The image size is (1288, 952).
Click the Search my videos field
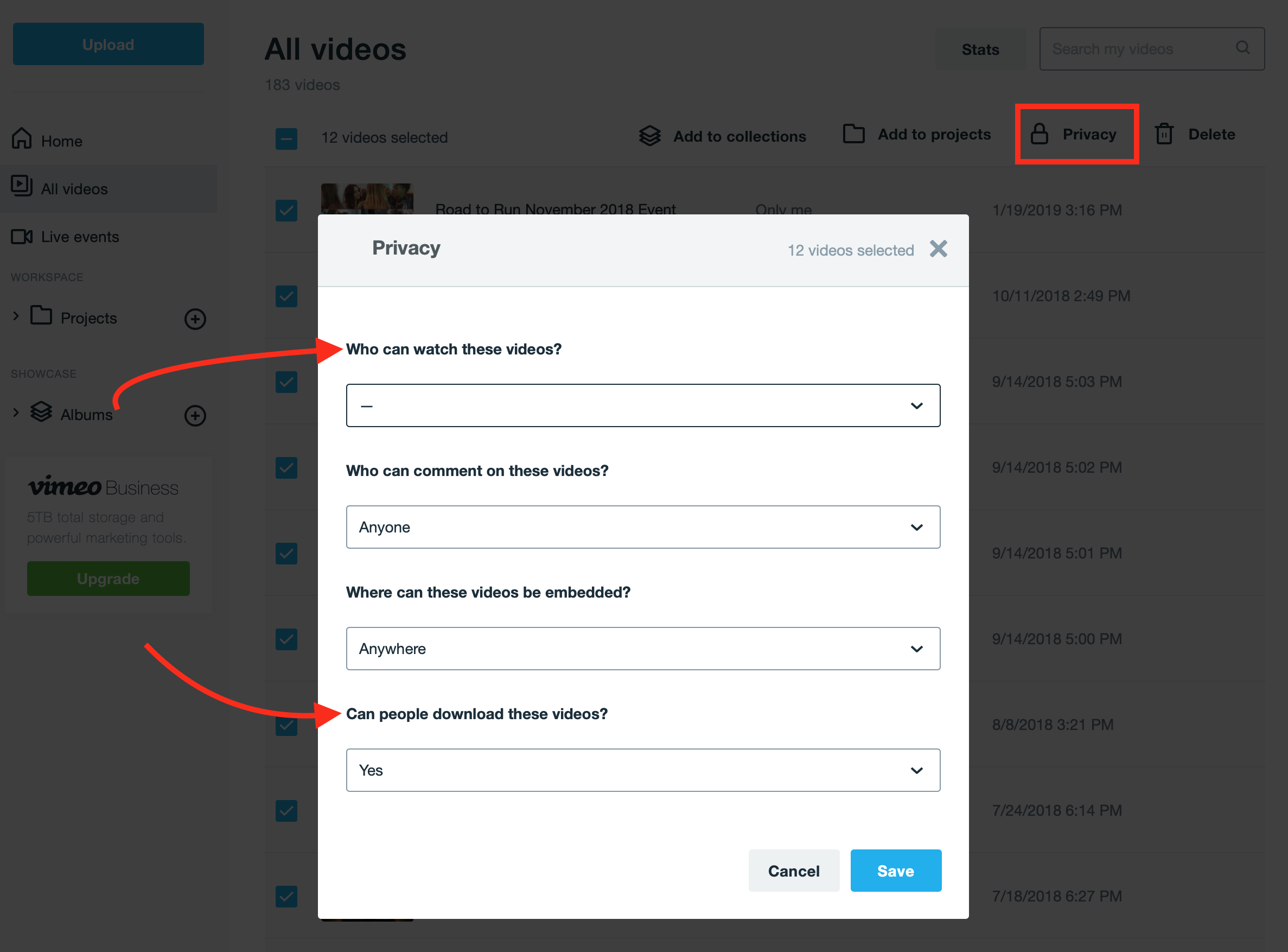(1151, 49)
